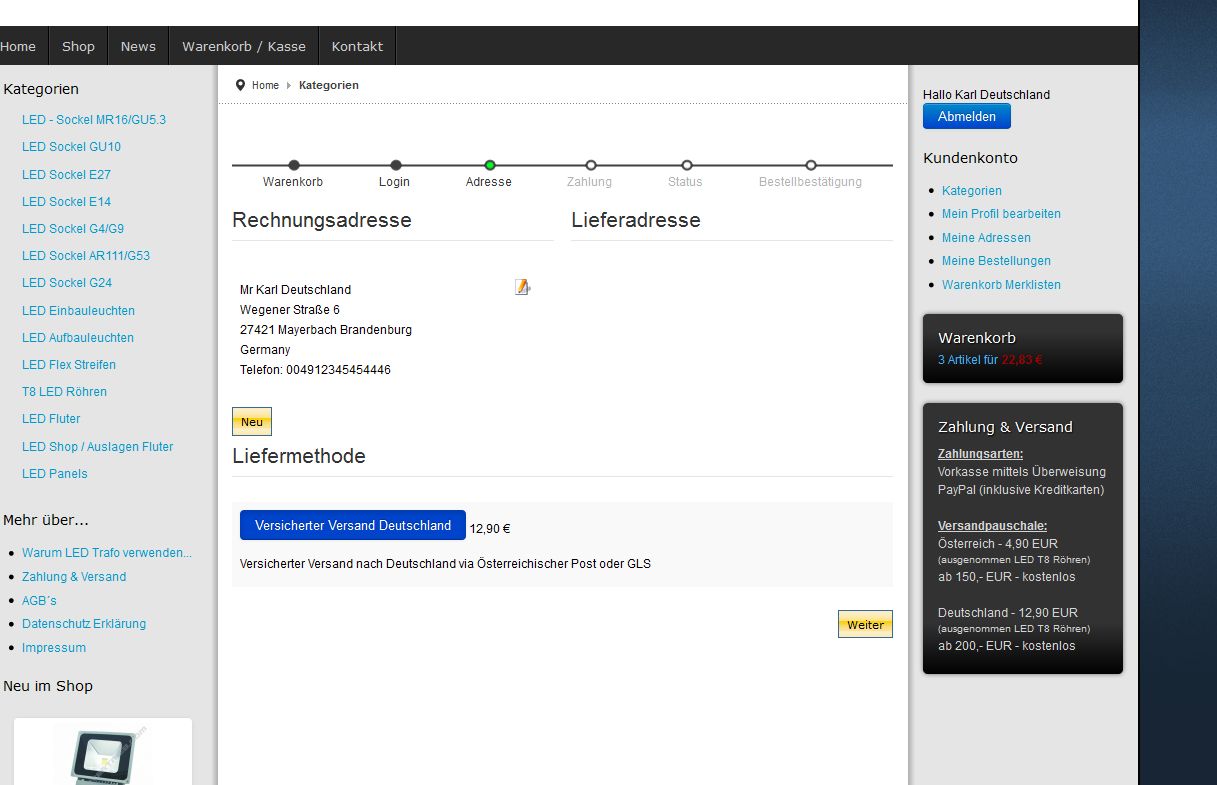
Task: Open category LED Panels
Action: point(54,473)
